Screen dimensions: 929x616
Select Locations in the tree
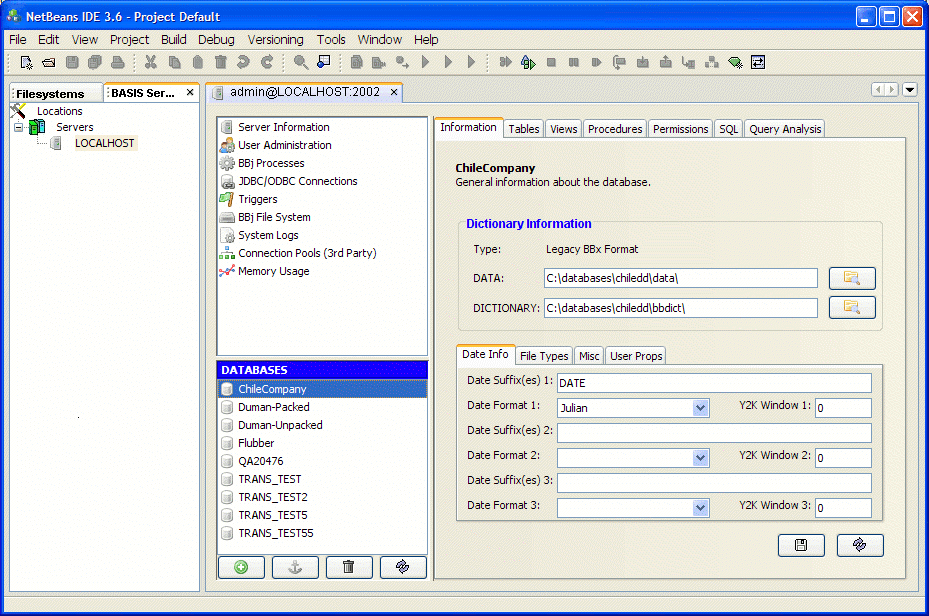click(59, 111)
